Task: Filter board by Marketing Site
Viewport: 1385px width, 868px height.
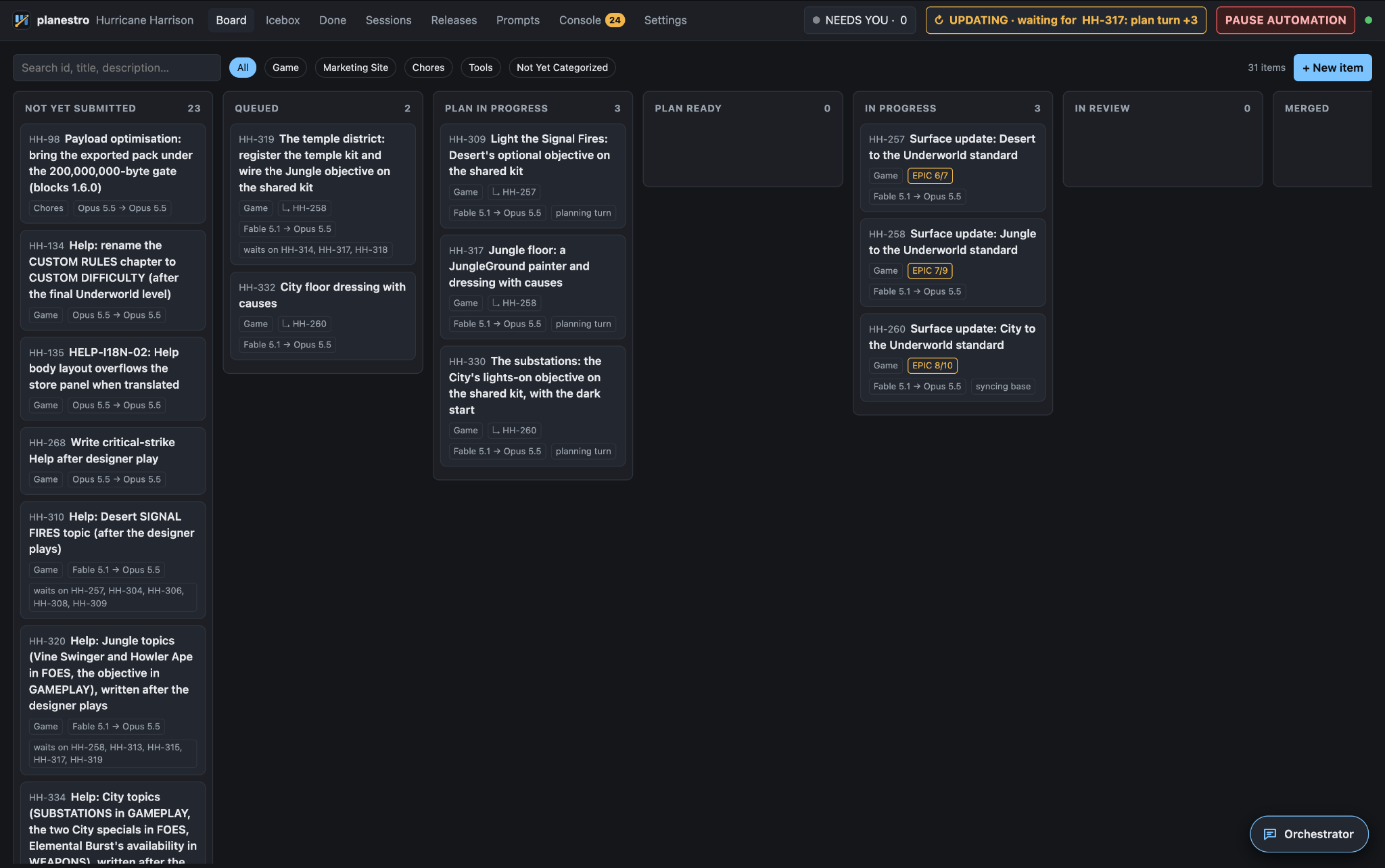Action: (x=356, y=68)
